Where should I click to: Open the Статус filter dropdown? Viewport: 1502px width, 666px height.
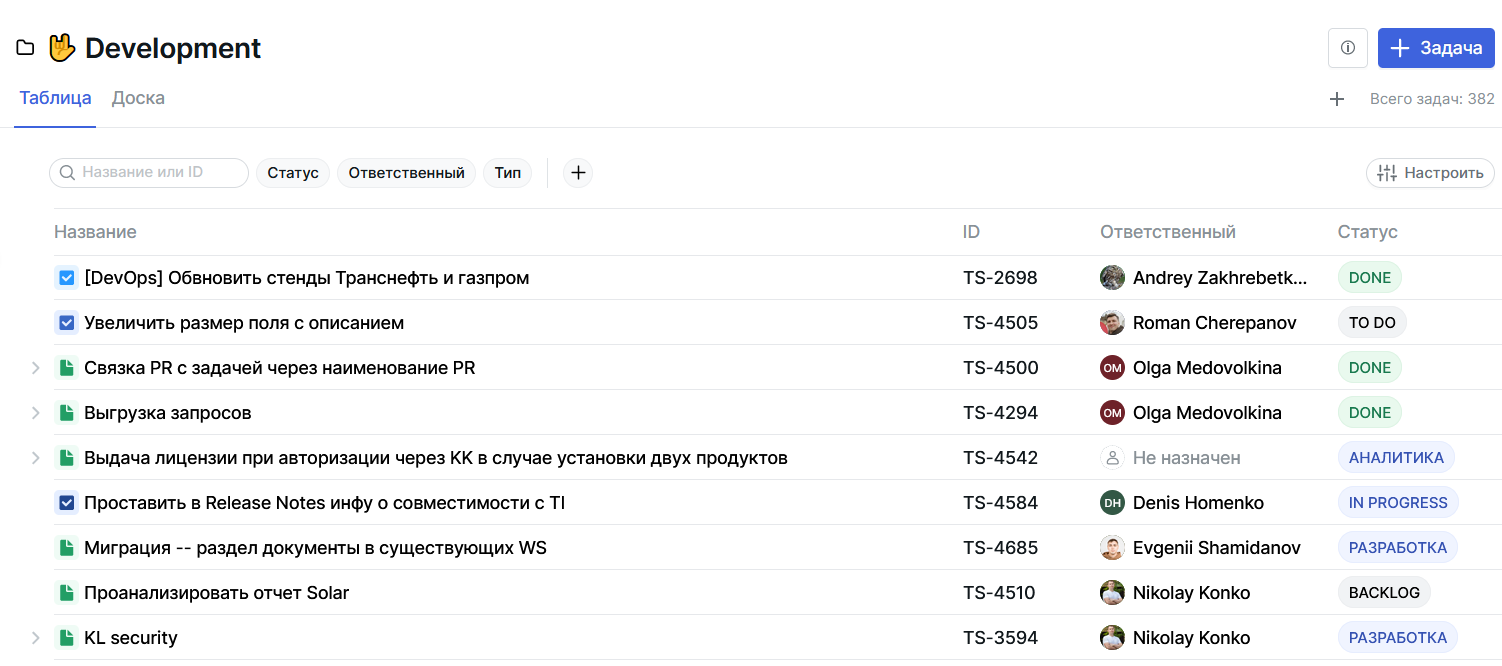tap(293, 173)
